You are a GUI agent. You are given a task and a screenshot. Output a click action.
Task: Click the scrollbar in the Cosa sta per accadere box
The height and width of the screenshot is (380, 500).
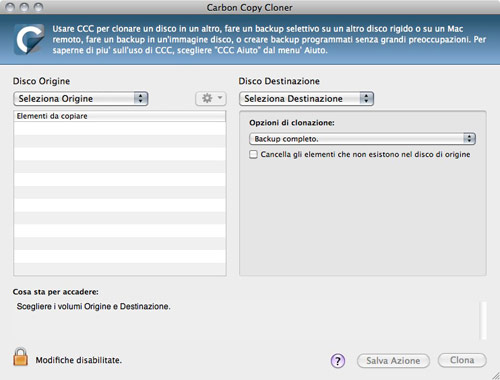click(x=483, y=320)
